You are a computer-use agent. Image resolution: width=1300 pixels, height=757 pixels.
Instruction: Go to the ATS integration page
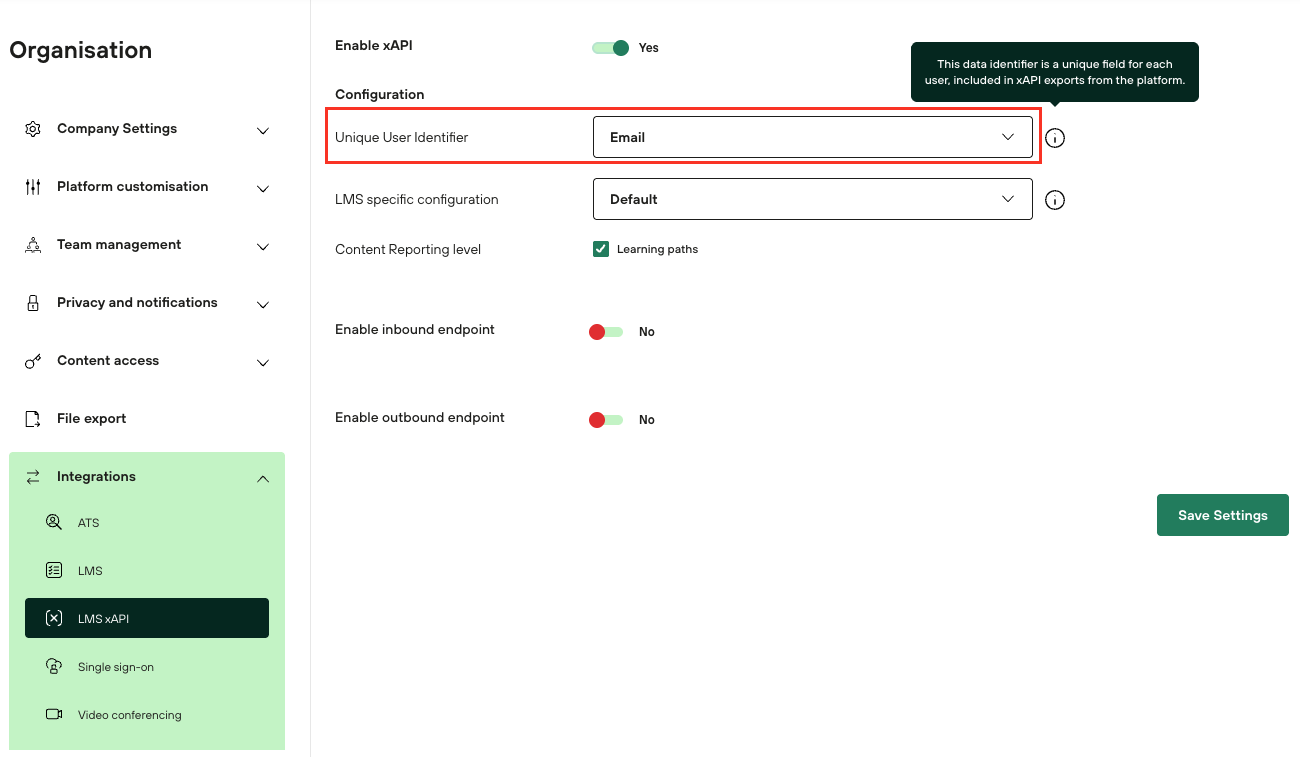click(88, 523)
